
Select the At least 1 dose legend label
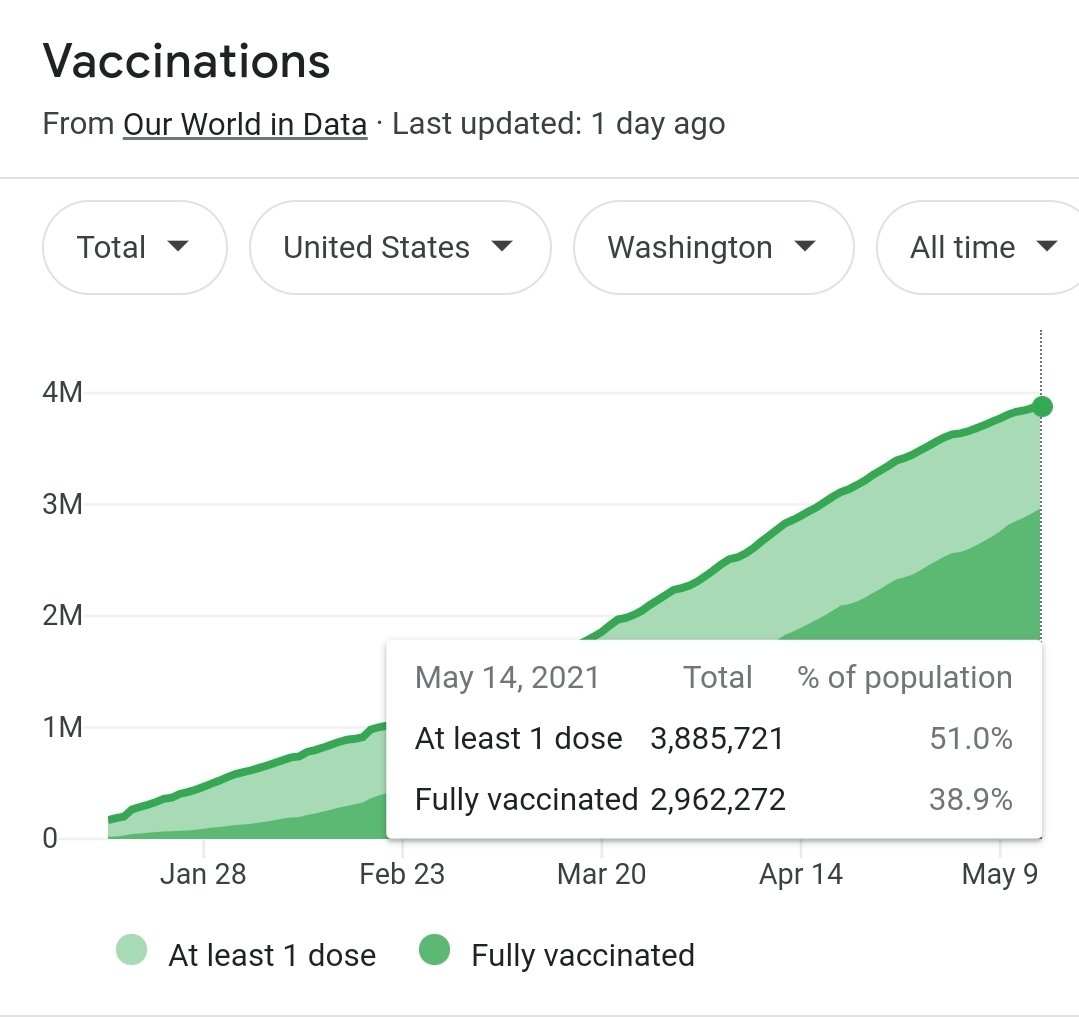[273, 955]
